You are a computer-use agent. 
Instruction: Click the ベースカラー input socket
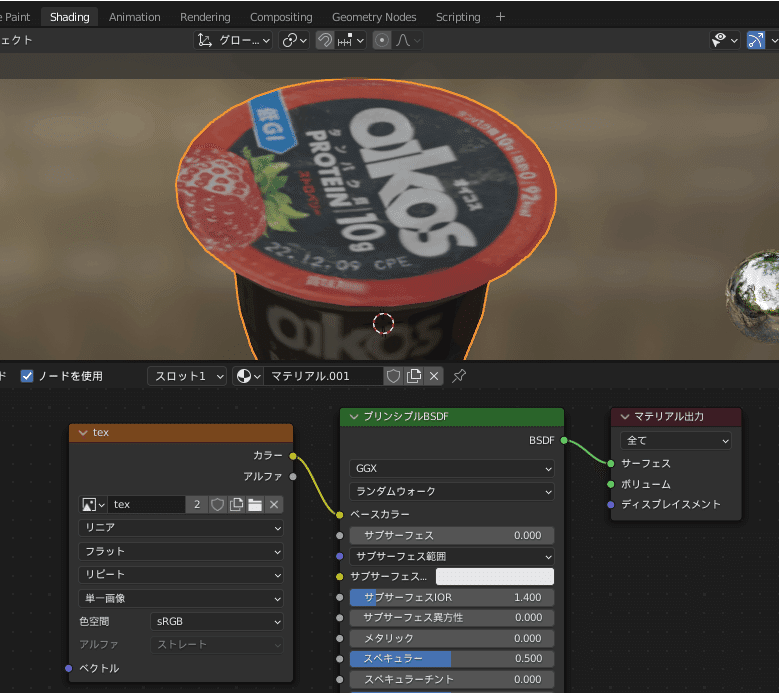point(339,515)
